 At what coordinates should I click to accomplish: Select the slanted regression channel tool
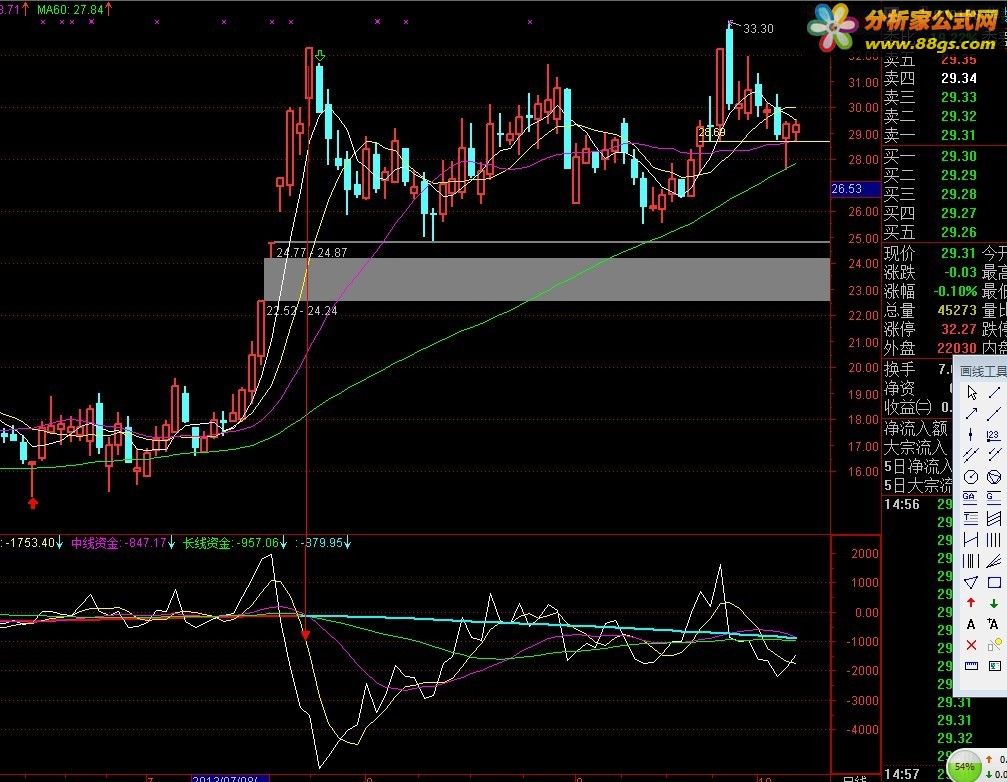pos(994,518)
